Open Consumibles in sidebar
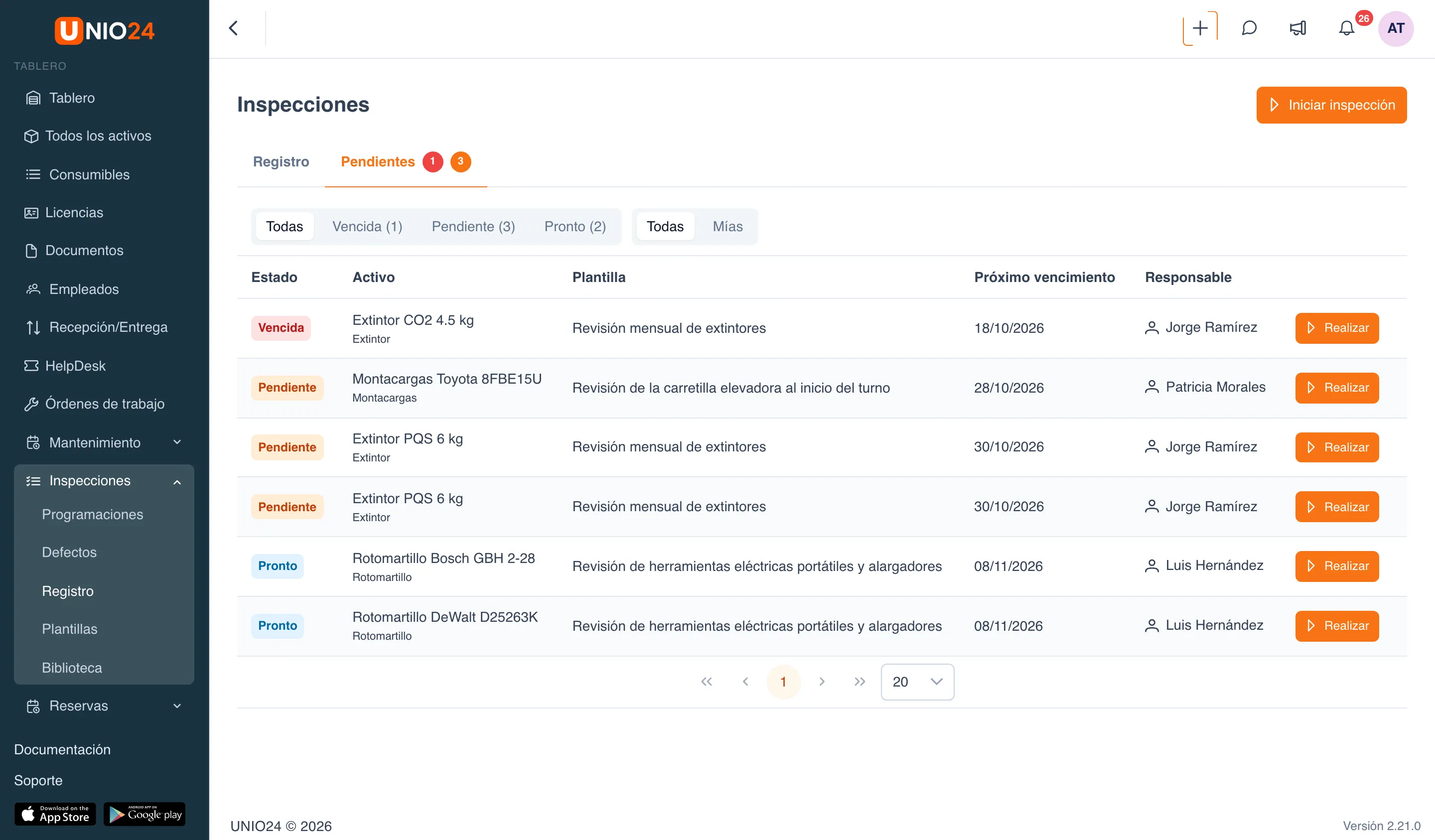 pos(104,174)
